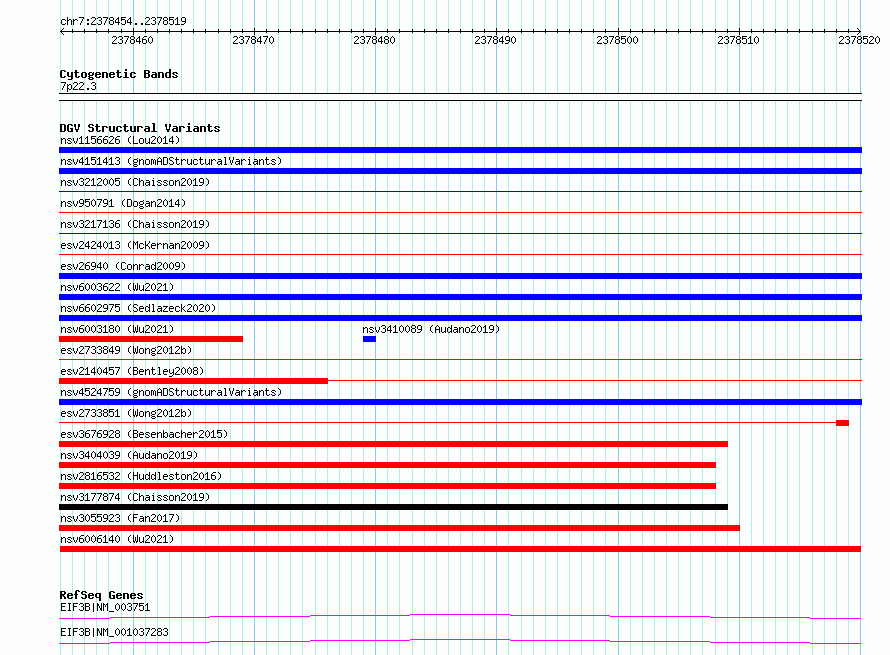Select the esv2140457 (Bentley2008) label
Screen dimensions: 890x655
pos(132,371)
